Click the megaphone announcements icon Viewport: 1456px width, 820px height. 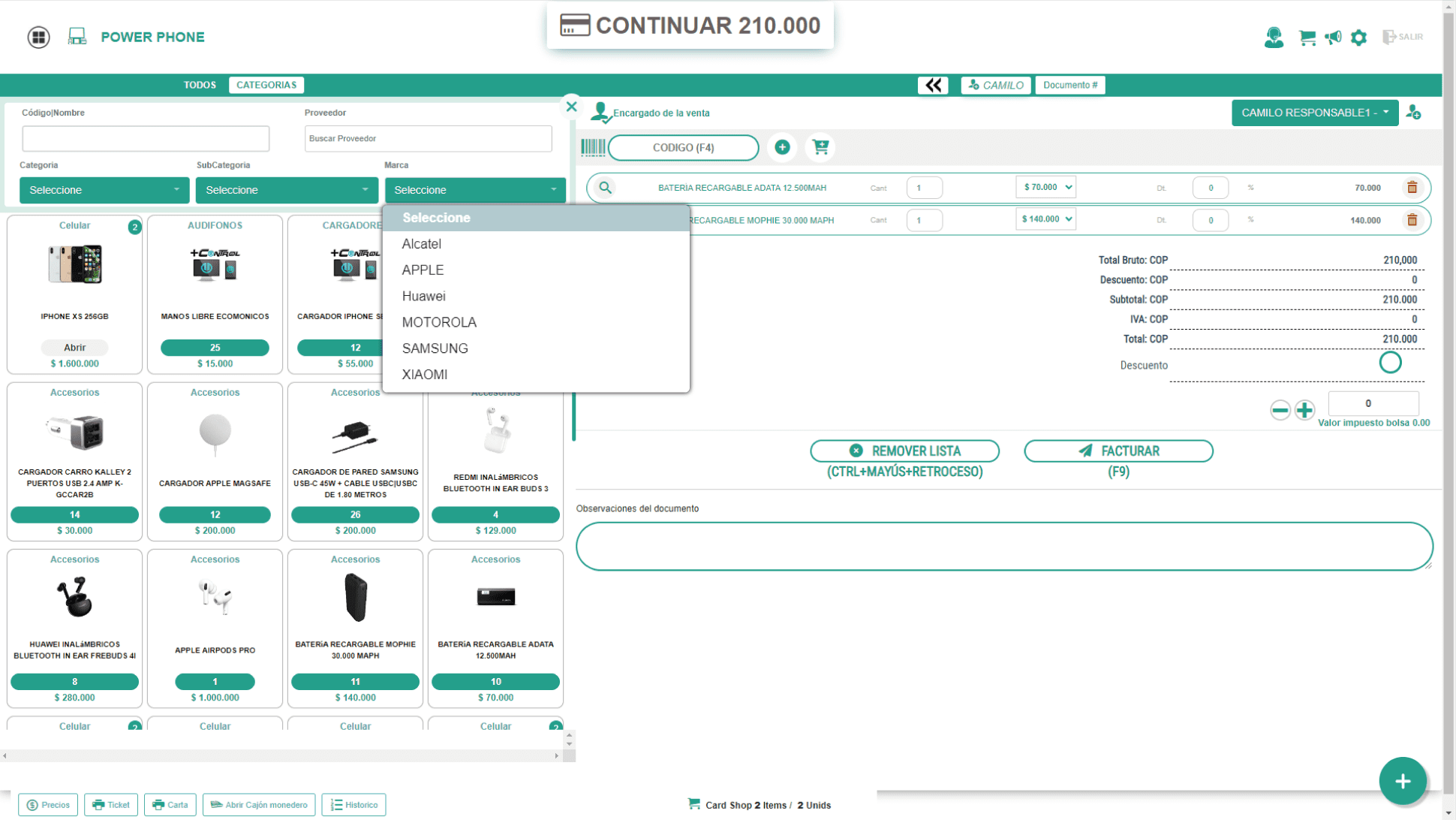coord(1333,38)
